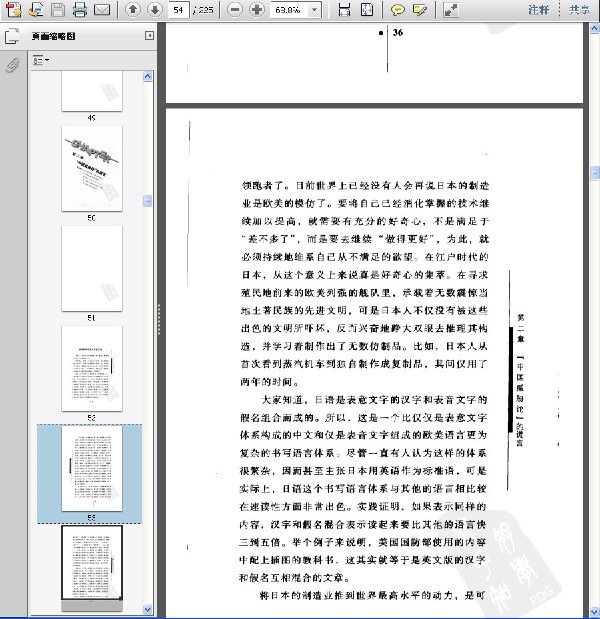Click the Create PDF toolbar icon
The image size is (600, 619).
point(14,9)
